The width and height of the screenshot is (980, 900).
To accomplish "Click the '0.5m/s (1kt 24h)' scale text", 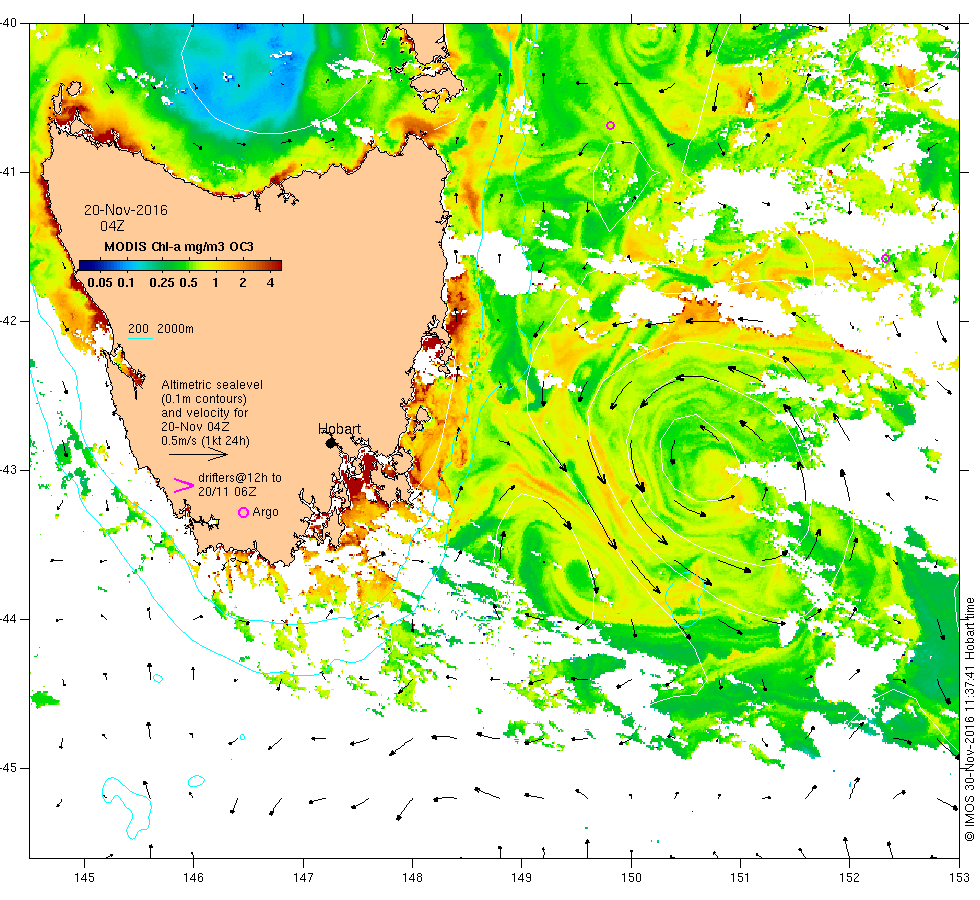I will tap(205, 441).
